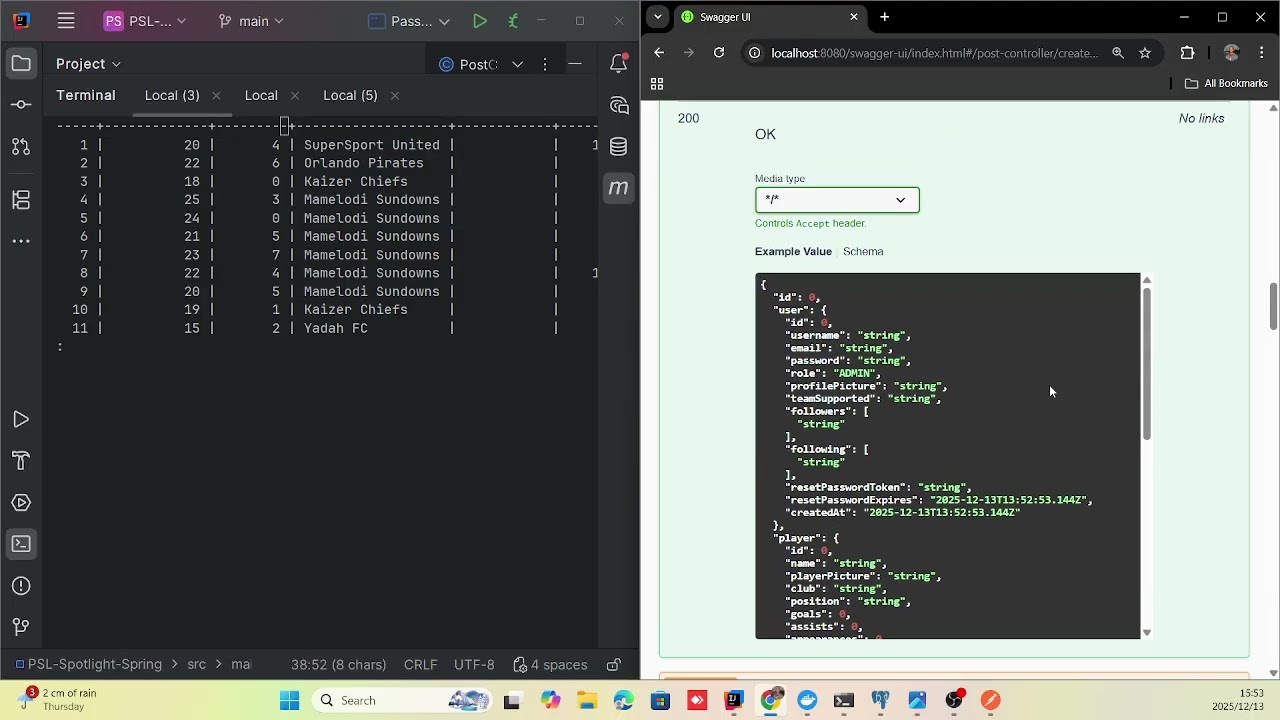Change CRLF line separator in status bar
Image resolution: width=1280 pixels, height=720 pixels.
(421, 665)
